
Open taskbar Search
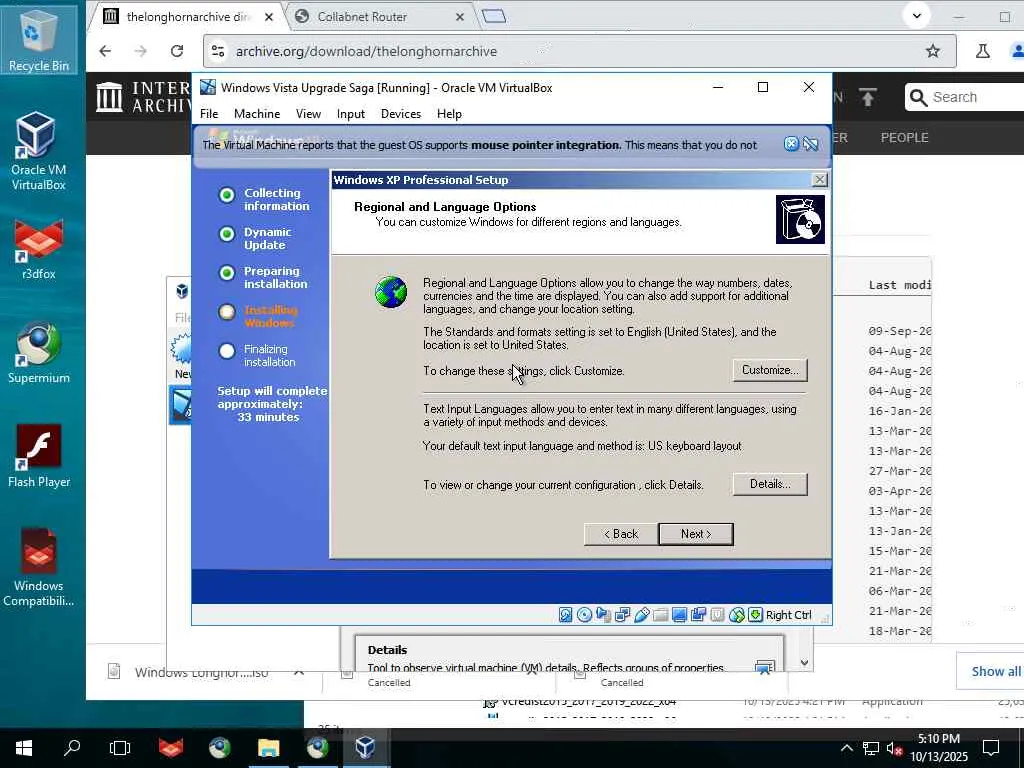coord(72,748)
